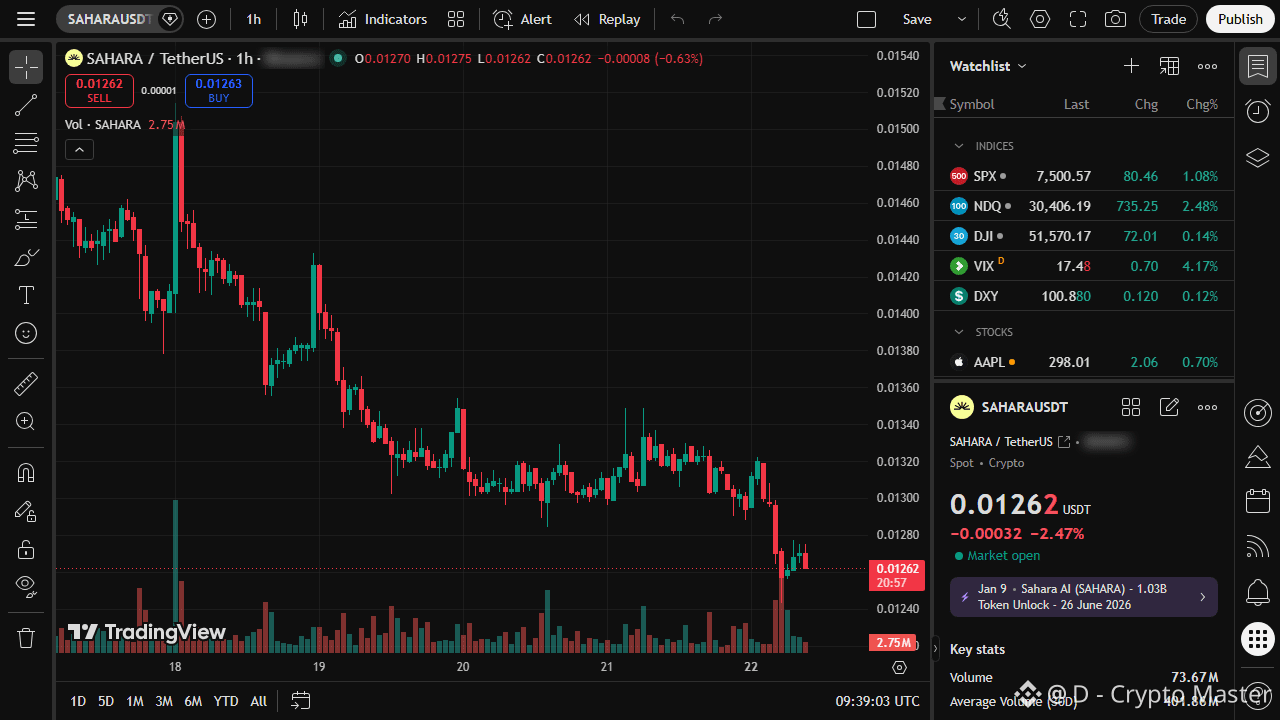Select the AAPL watchlist row
The width and height of the screenshot is (1280, 720).
(1084, 362)
